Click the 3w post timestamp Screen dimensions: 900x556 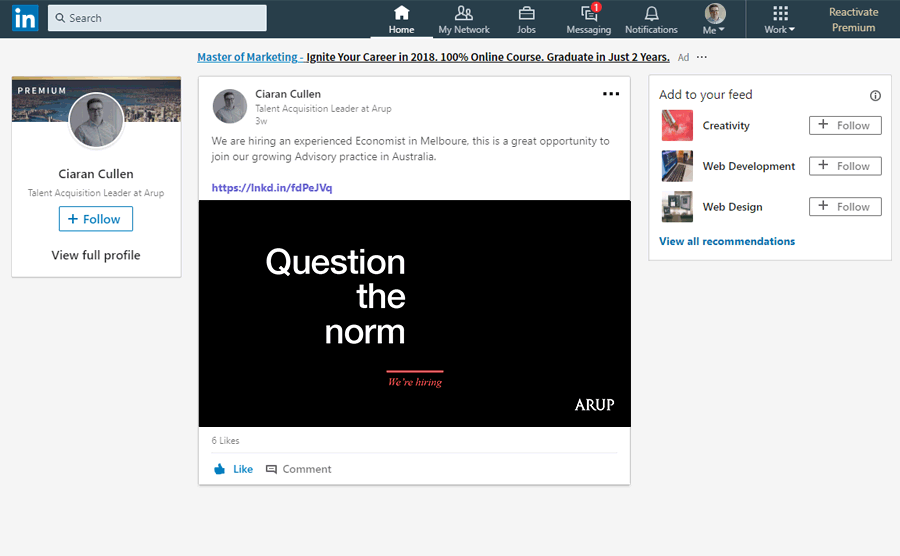[x=261, y=121]
